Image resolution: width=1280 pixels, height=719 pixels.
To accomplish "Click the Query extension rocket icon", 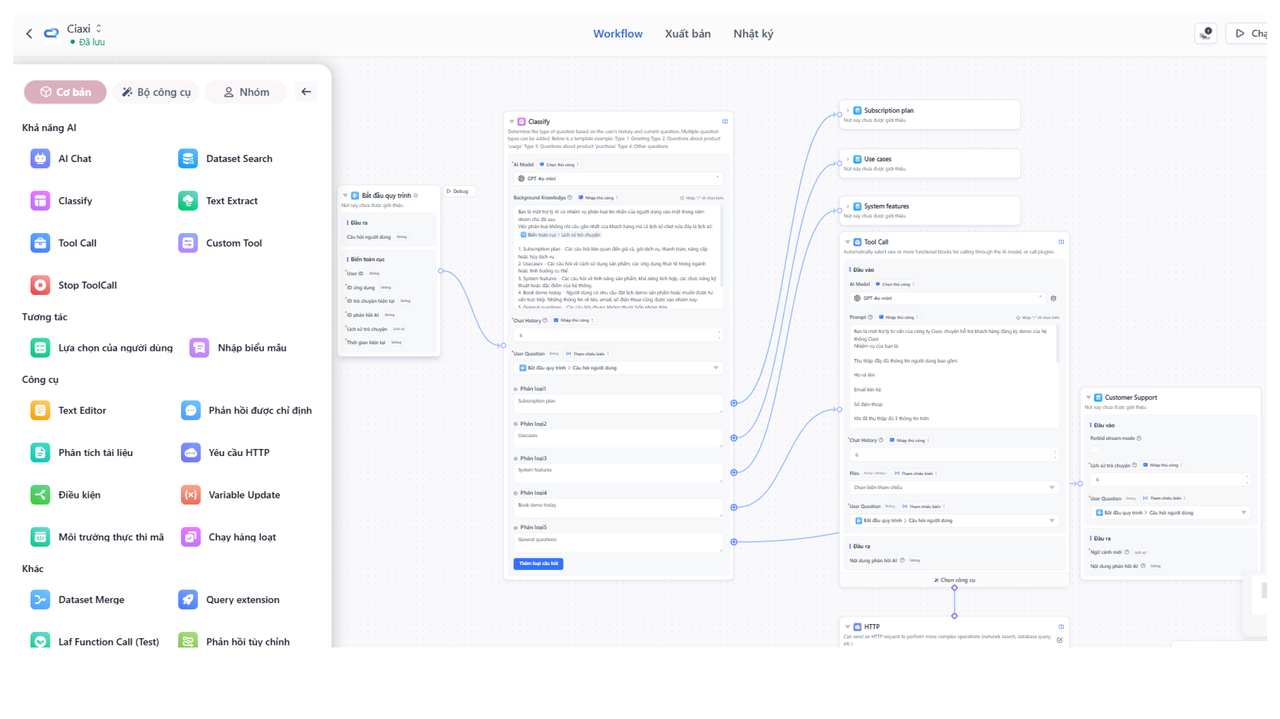I will (x=188, y=600).
